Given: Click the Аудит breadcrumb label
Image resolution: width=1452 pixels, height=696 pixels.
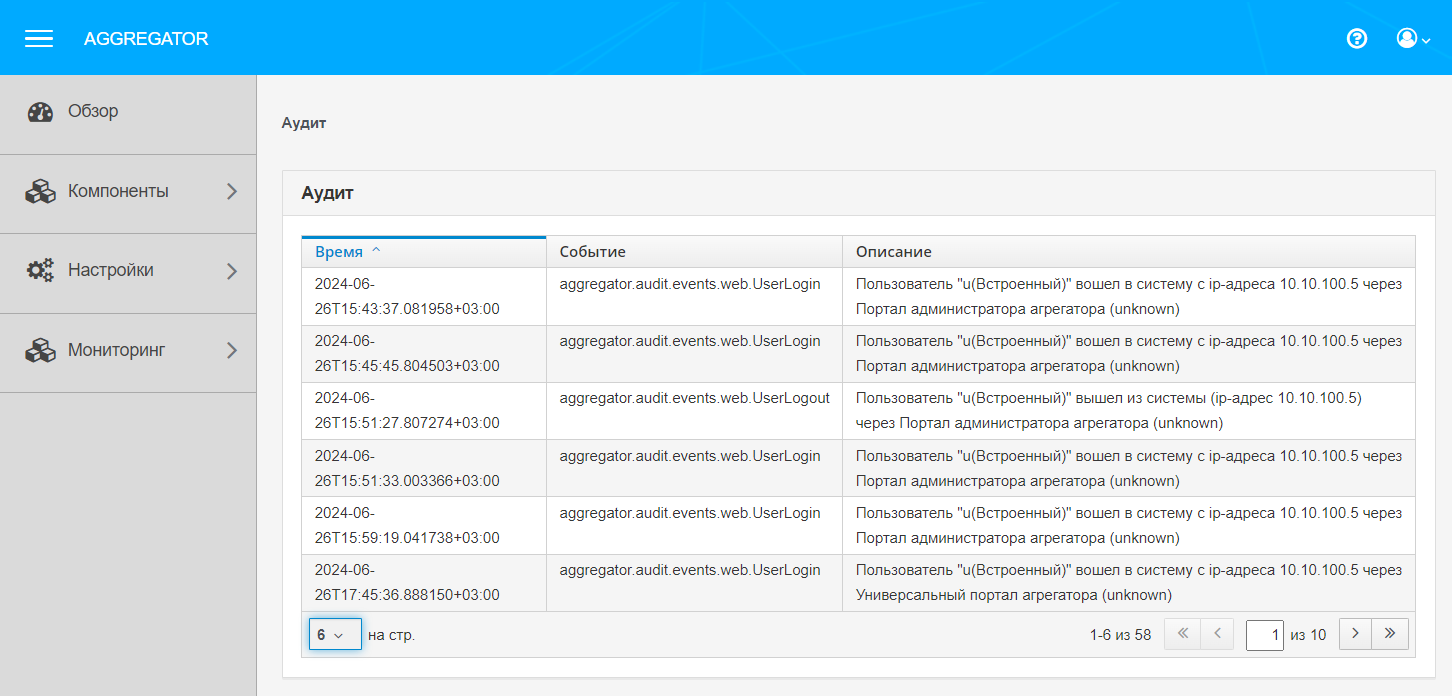Looking at the screenshot, I should 304,123.
